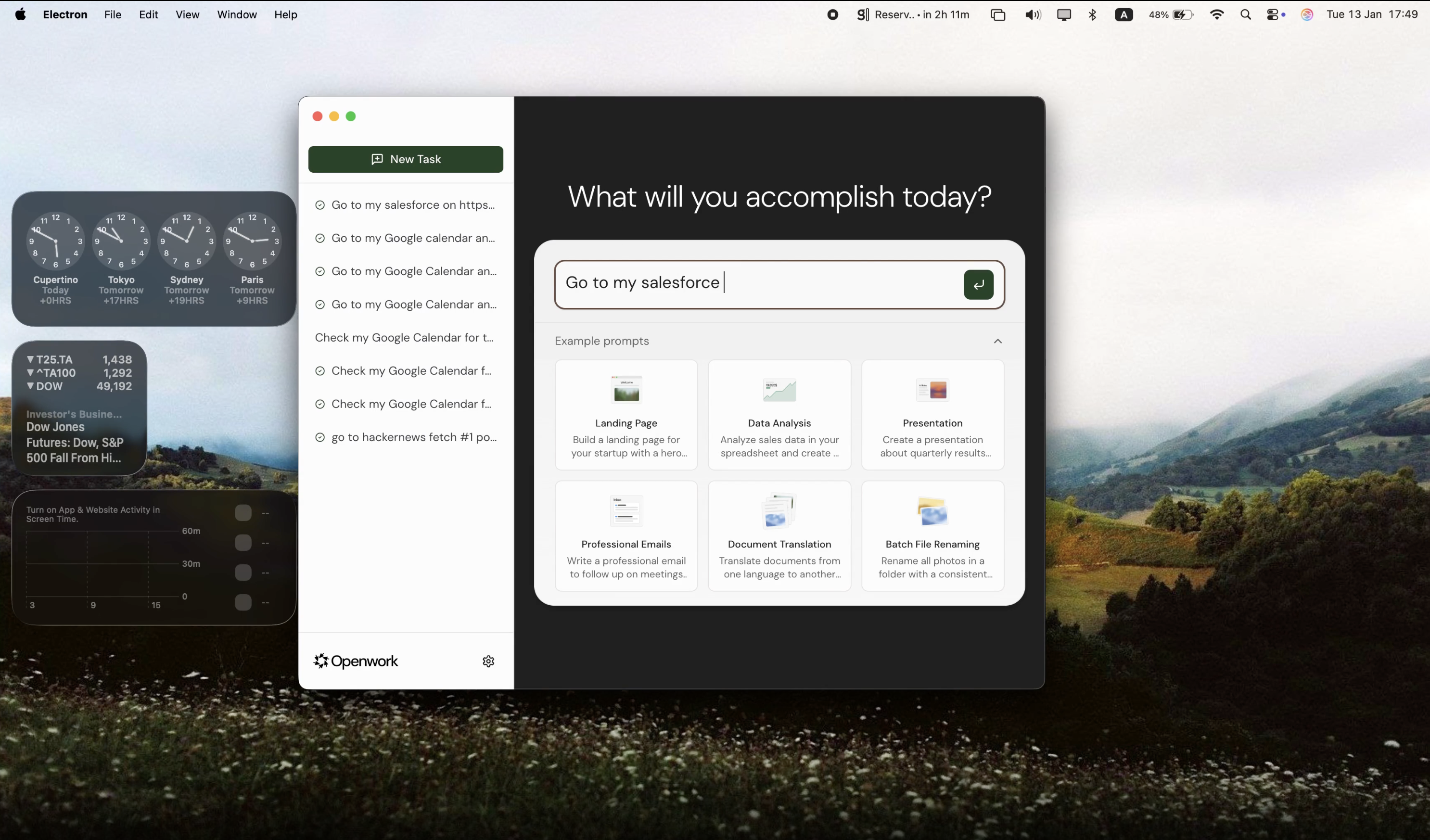Open the View menu
The image size is (1430, 840).
coord(187,14)
